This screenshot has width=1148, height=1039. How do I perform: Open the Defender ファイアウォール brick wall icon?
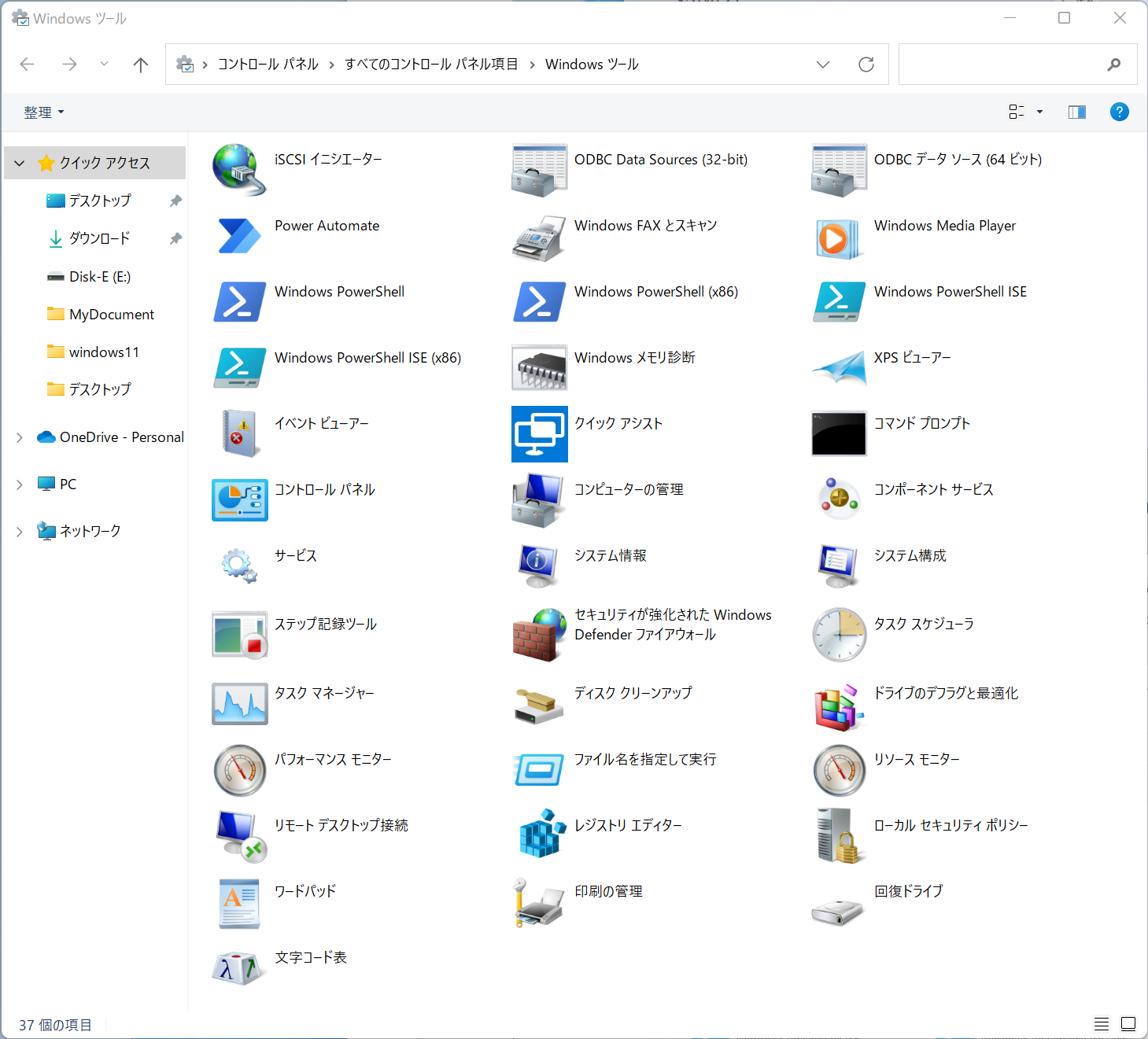click(x=539, y=635)
